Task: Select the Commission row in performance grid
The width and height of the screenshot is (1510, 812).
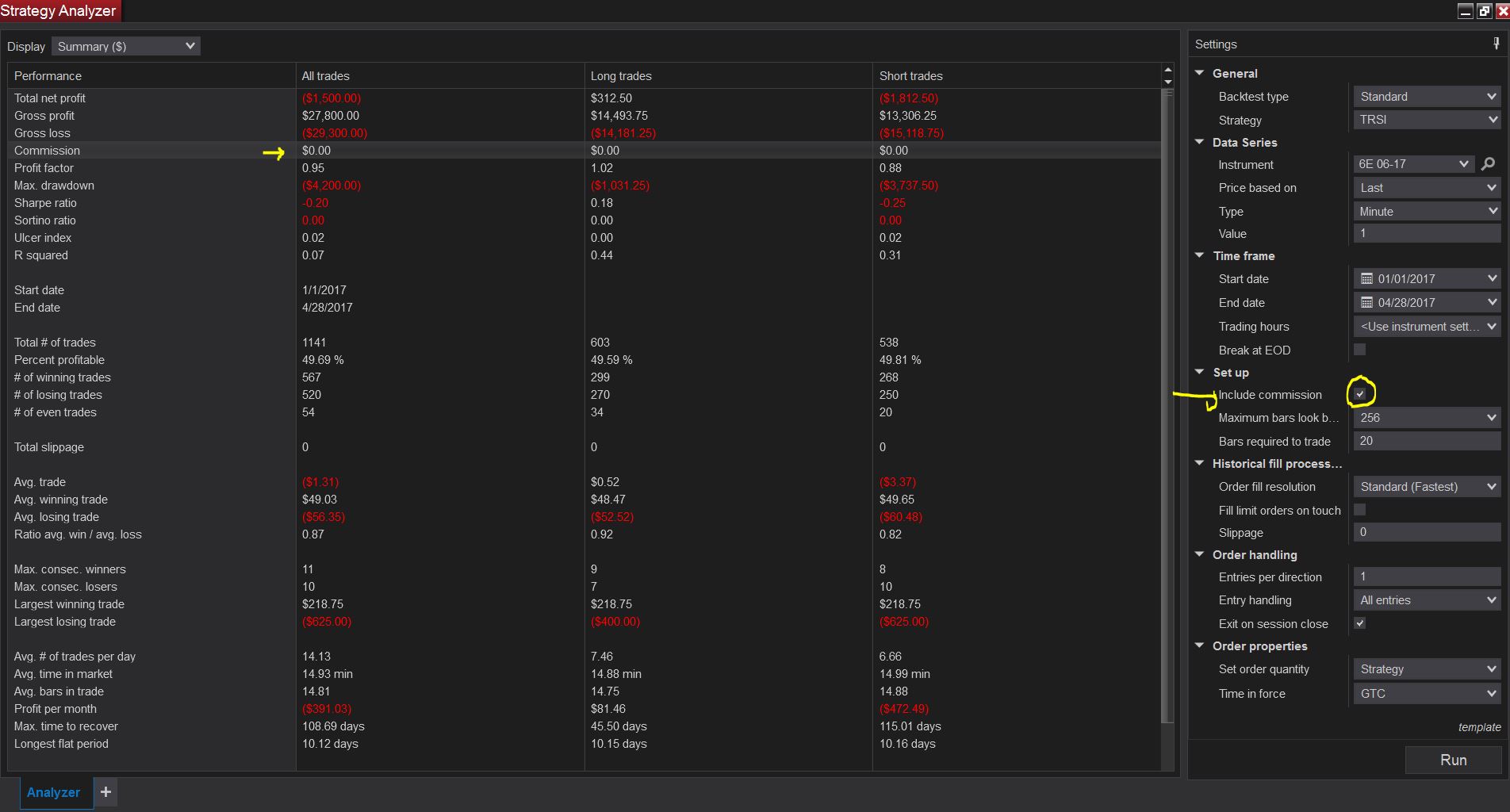Action: coord(48,151)
